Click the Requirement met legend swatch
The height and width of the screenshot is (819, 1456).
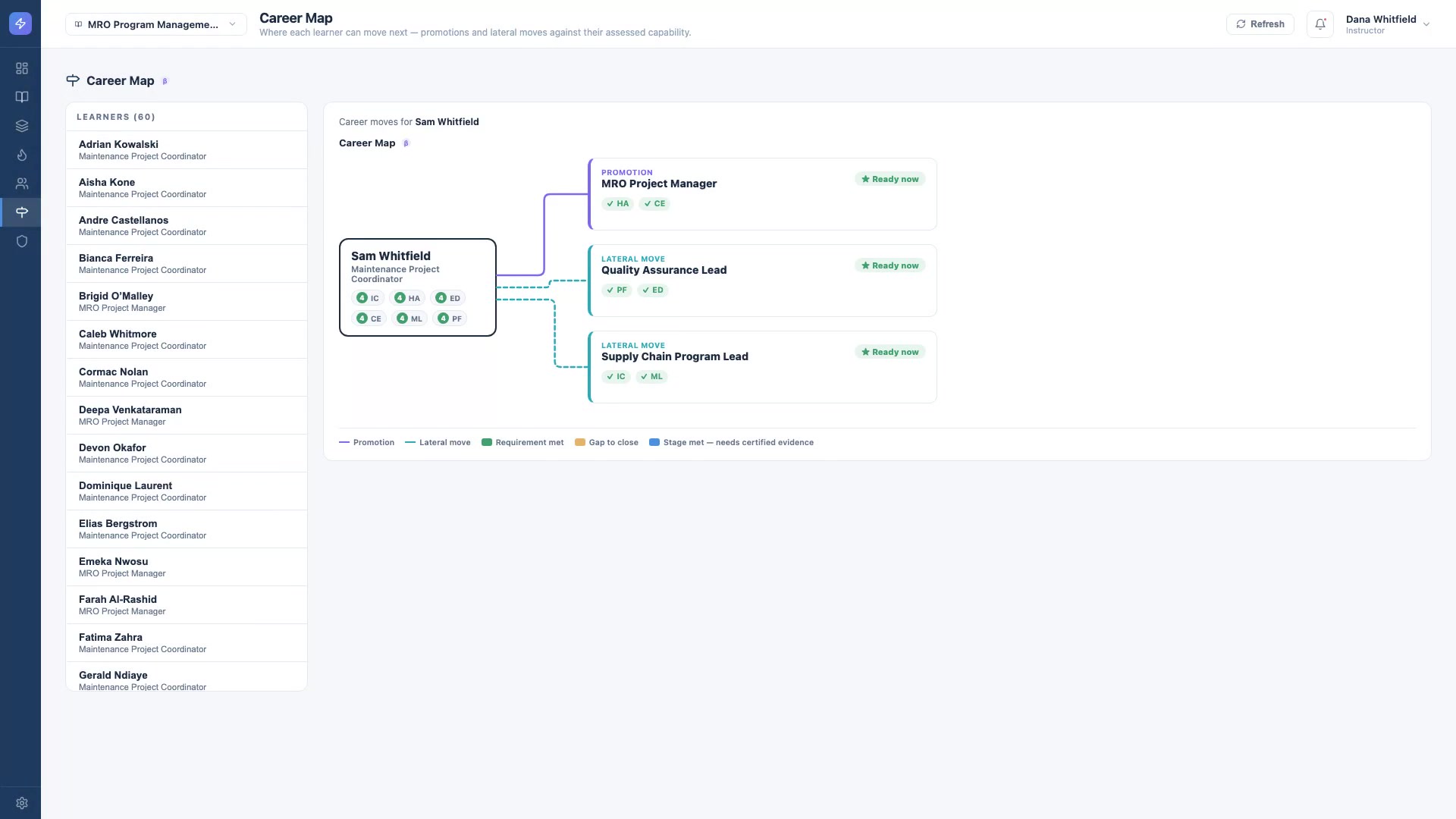click(487, 443)
